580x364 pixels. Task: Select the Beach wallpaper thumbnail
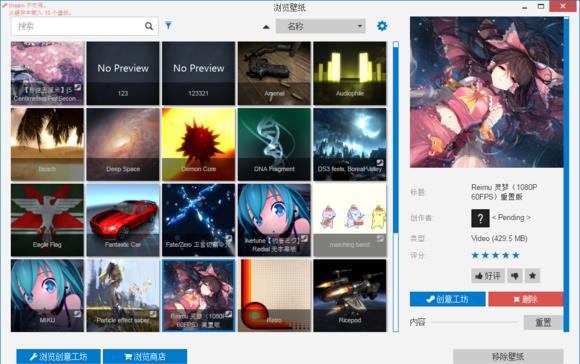[47, 144]
